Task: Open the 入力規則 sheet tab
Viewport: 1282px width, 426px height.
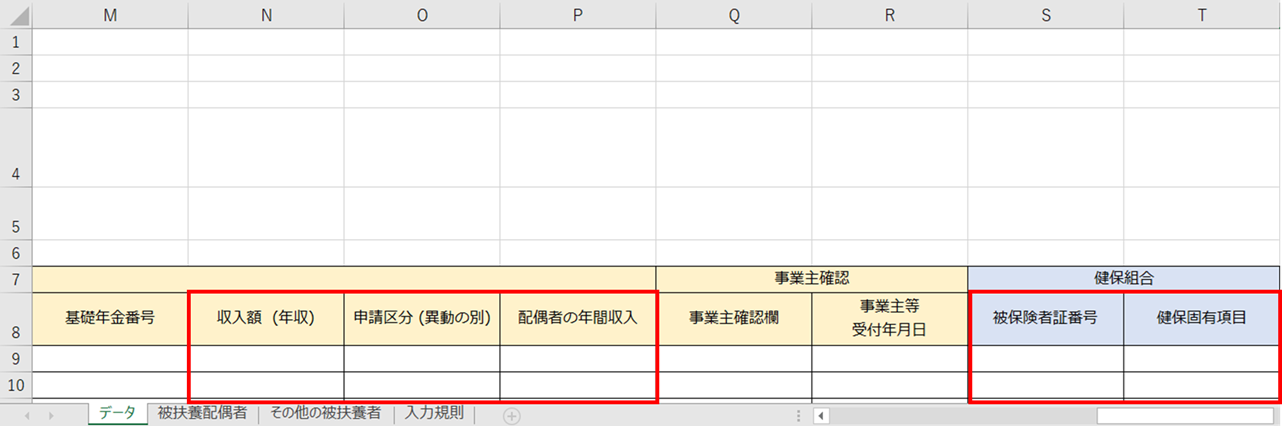Action: pyautogui.click(x=433, y=413)
